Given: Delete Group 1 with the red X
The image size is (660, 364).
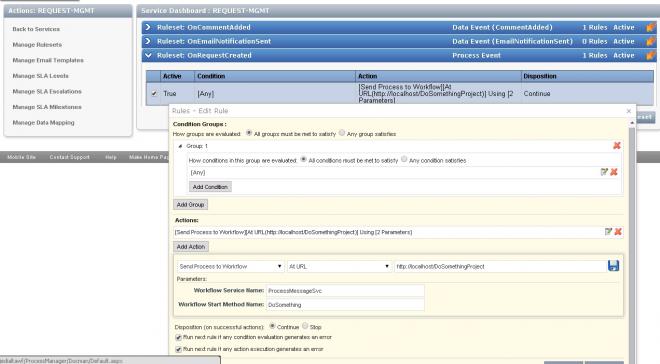Looking at the screenshot, I should click(x=617, y=146).
